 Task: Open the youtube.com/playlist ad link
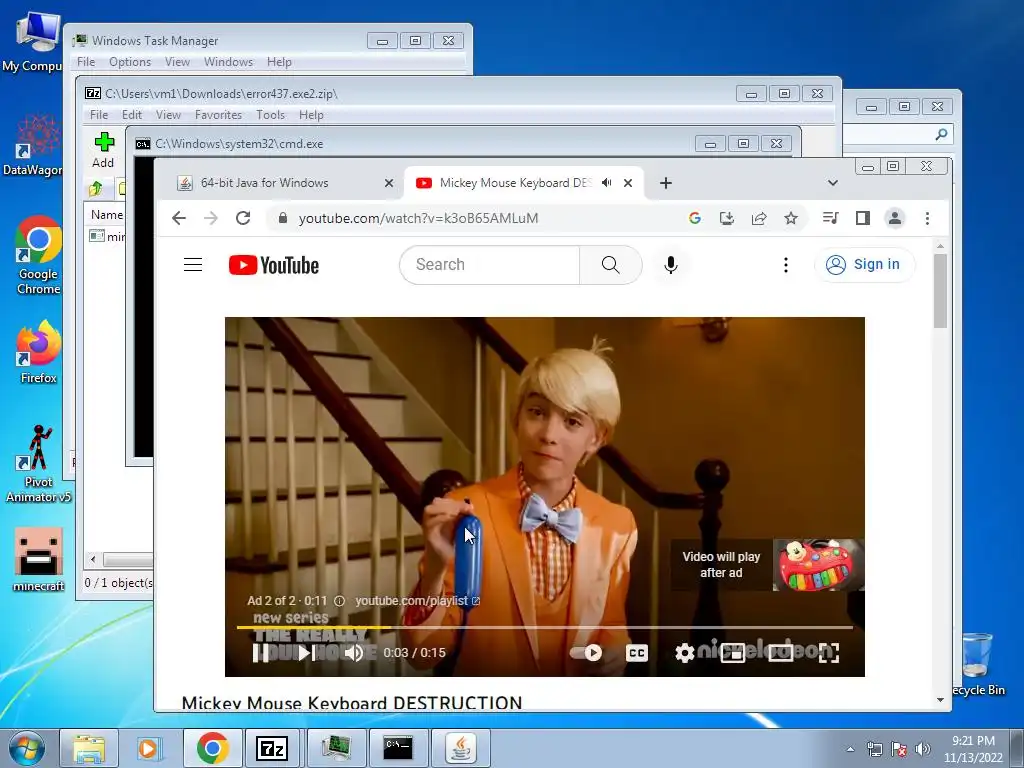coord(417,601)
